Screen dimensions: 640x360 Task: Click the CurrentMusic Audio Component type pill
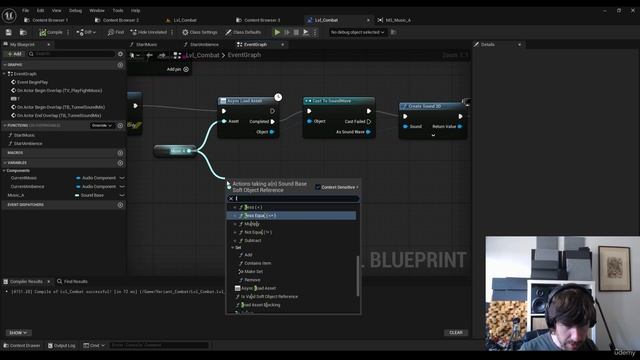click(96, 178)
